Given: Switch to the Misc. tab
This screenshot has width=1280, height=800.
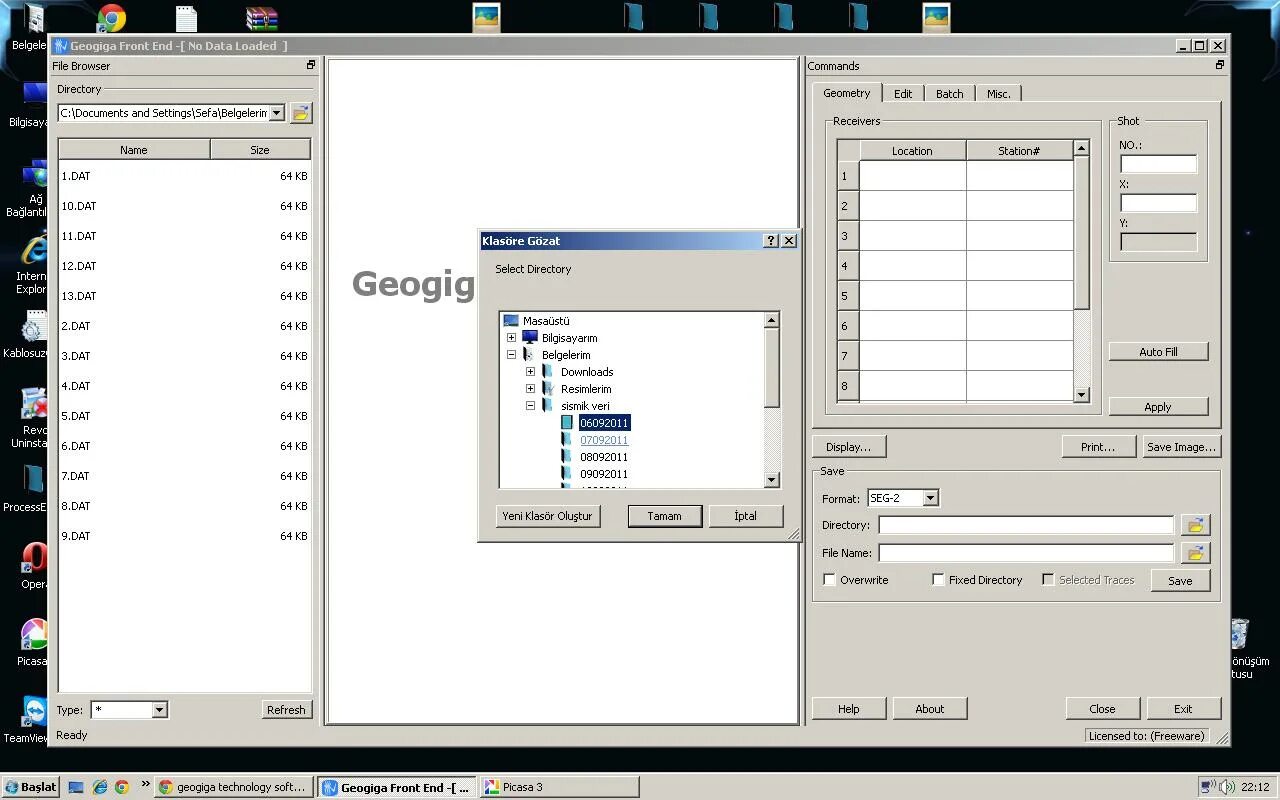Looking at the screenshot, I should 999,94.
